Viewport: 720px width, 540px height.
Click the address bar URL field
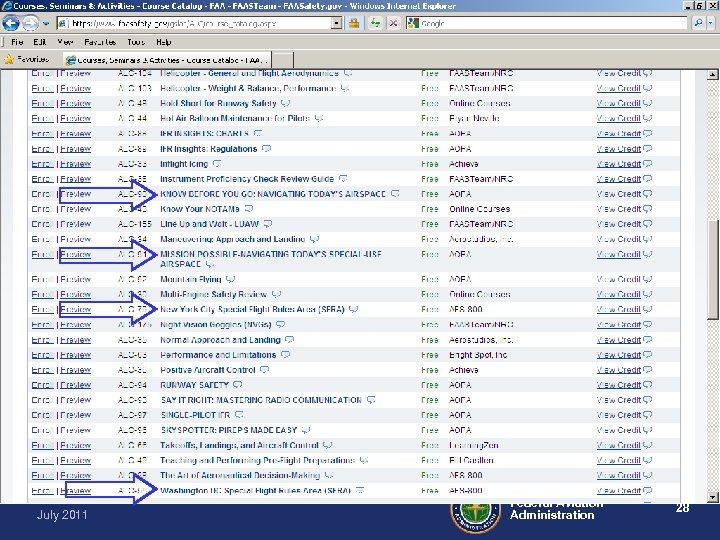coord(194,23)
